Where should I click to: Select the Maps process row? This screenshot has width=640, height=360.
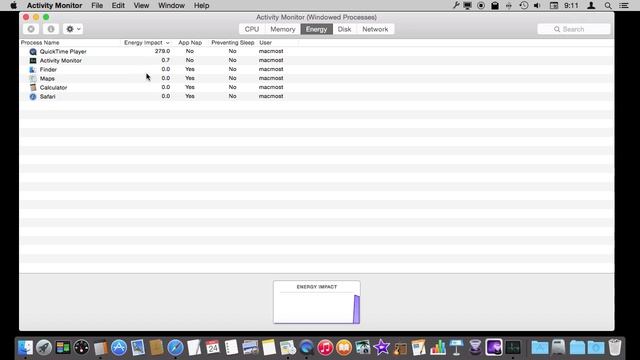(x=316, y=78)
